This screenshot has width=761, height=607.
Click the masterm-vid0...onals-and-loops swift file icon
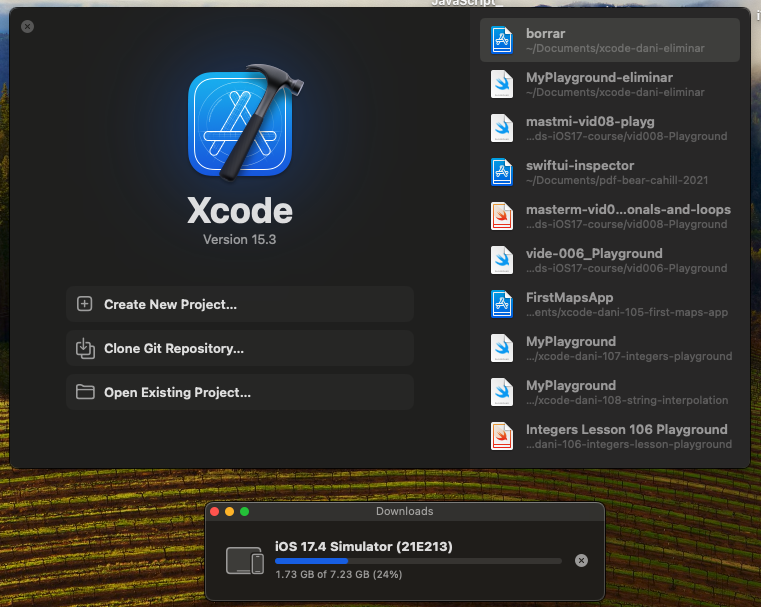pos(502,216)
